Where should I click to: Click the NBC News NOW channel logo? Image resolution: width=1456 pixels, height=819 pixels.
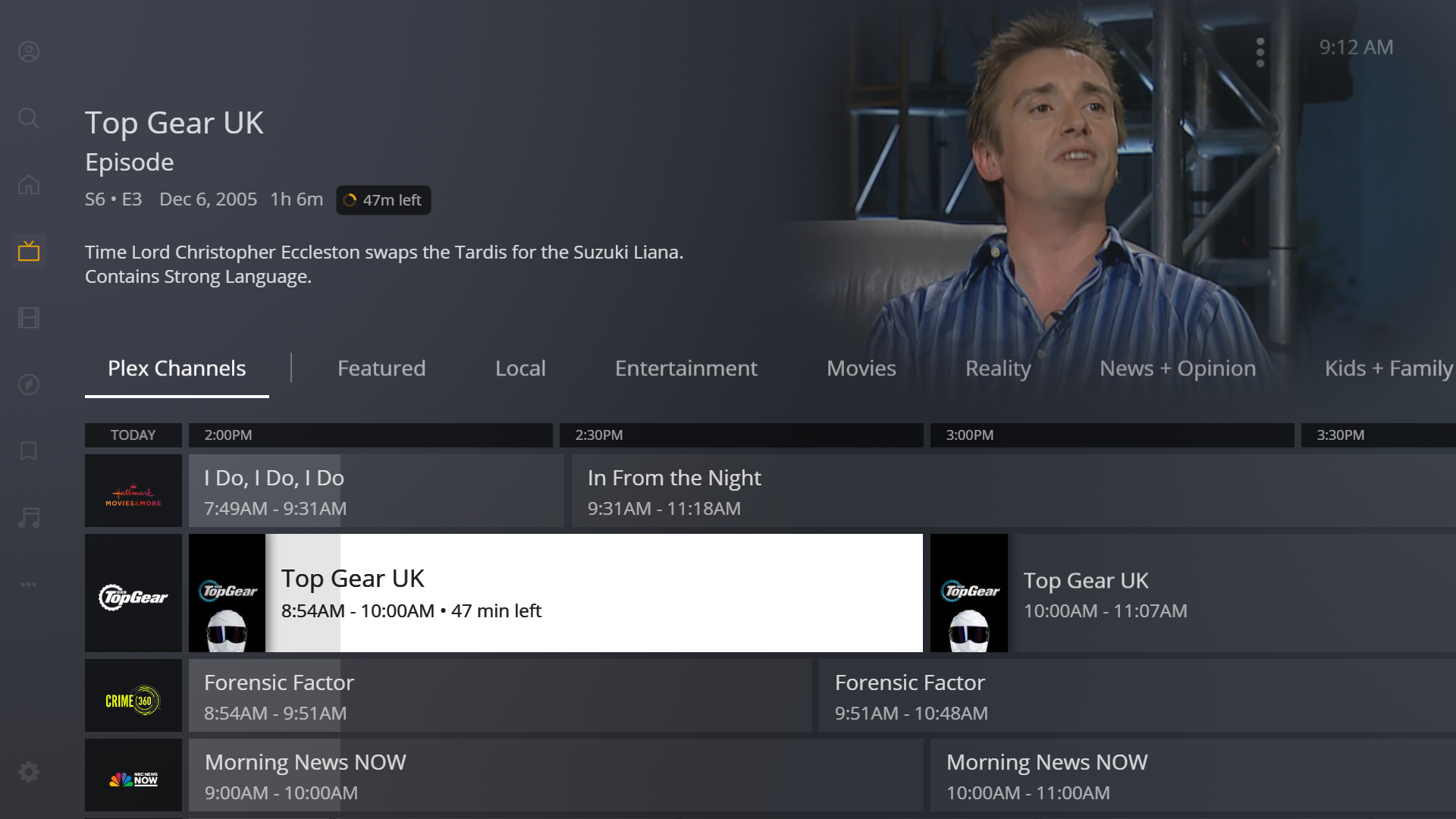[x=133, y=775]
